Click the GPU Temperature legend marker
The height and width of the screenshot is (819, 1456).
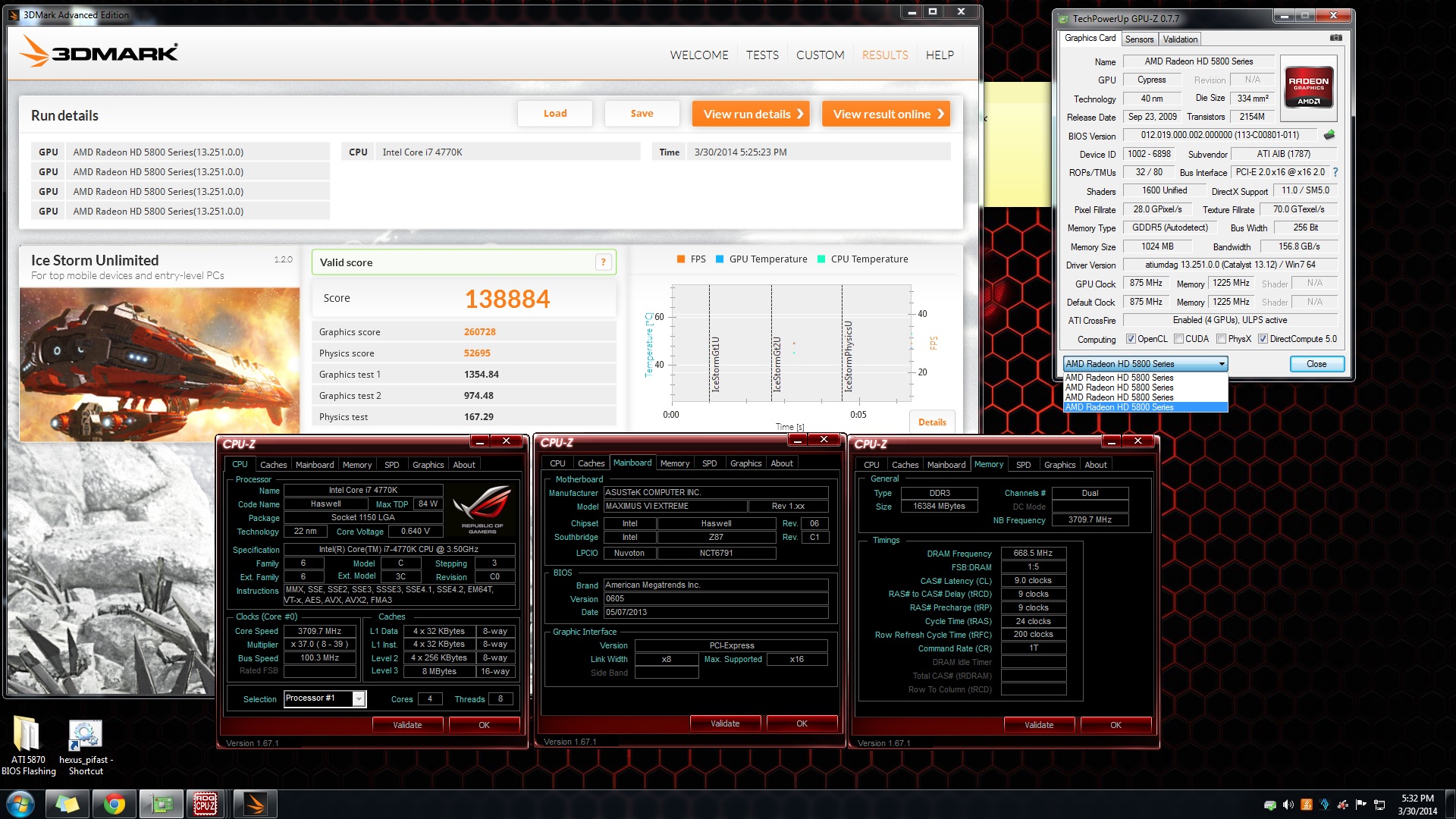(719, 259)
